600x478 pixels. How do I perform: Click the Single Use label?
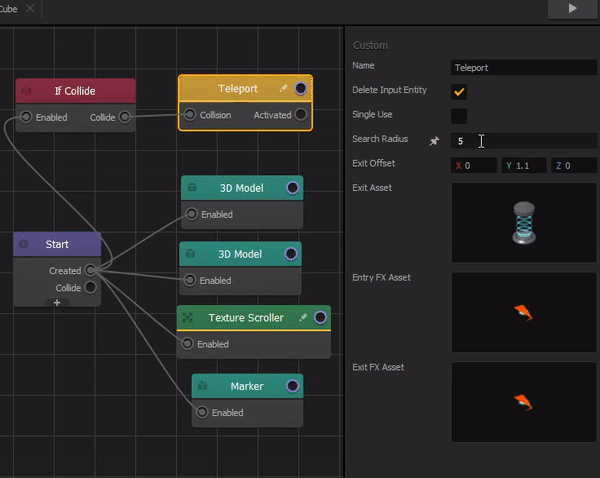[372, 114]
